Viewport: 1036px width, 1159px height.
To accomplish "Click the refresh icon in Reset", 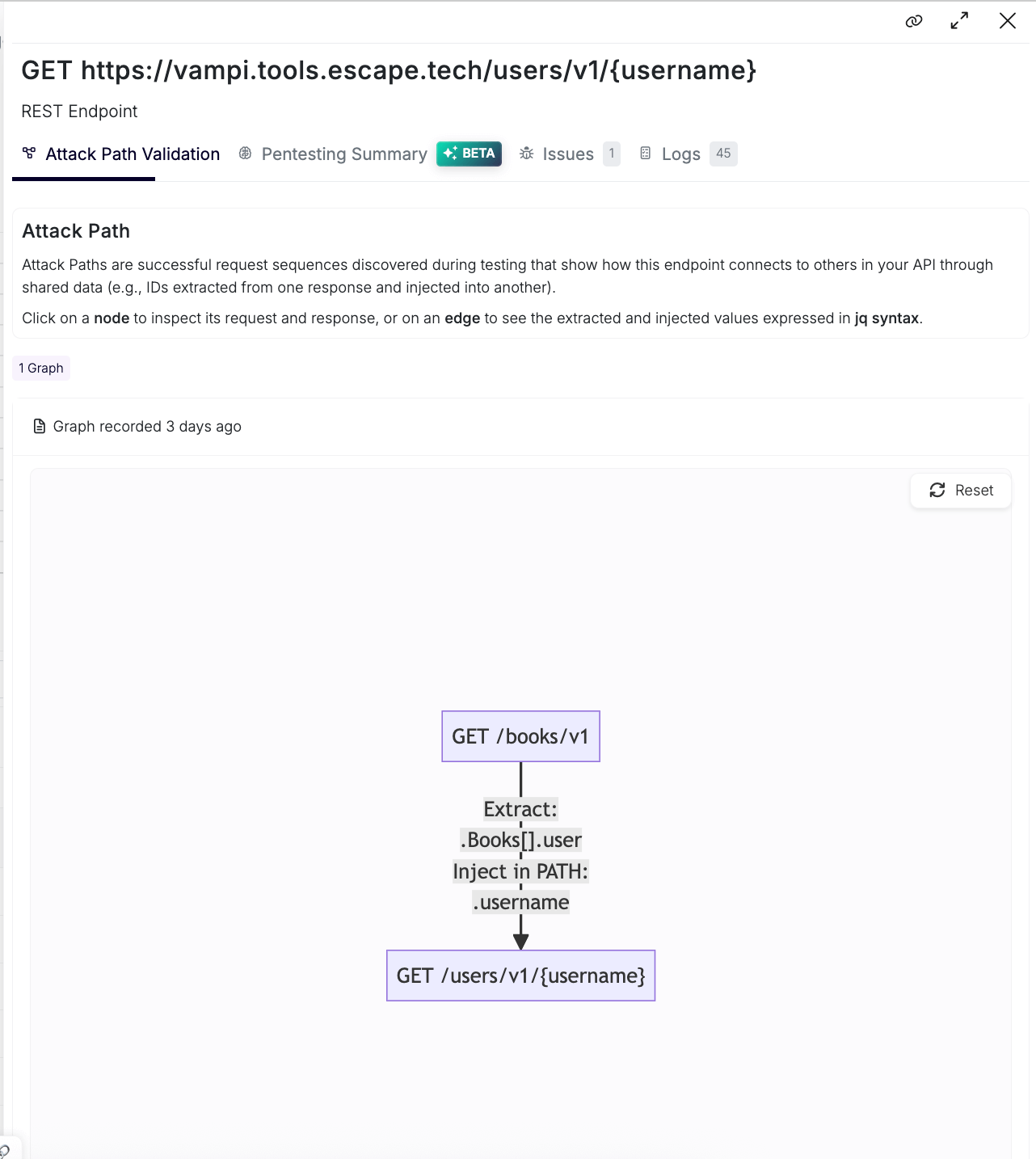I will [x=937, y=491].
